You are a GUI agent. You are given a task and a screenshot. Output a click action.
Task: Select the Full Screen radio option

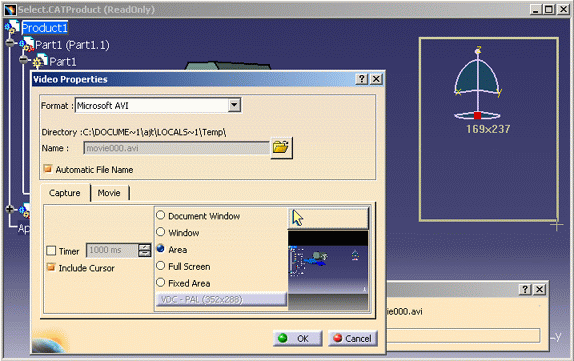pos(161,266)
